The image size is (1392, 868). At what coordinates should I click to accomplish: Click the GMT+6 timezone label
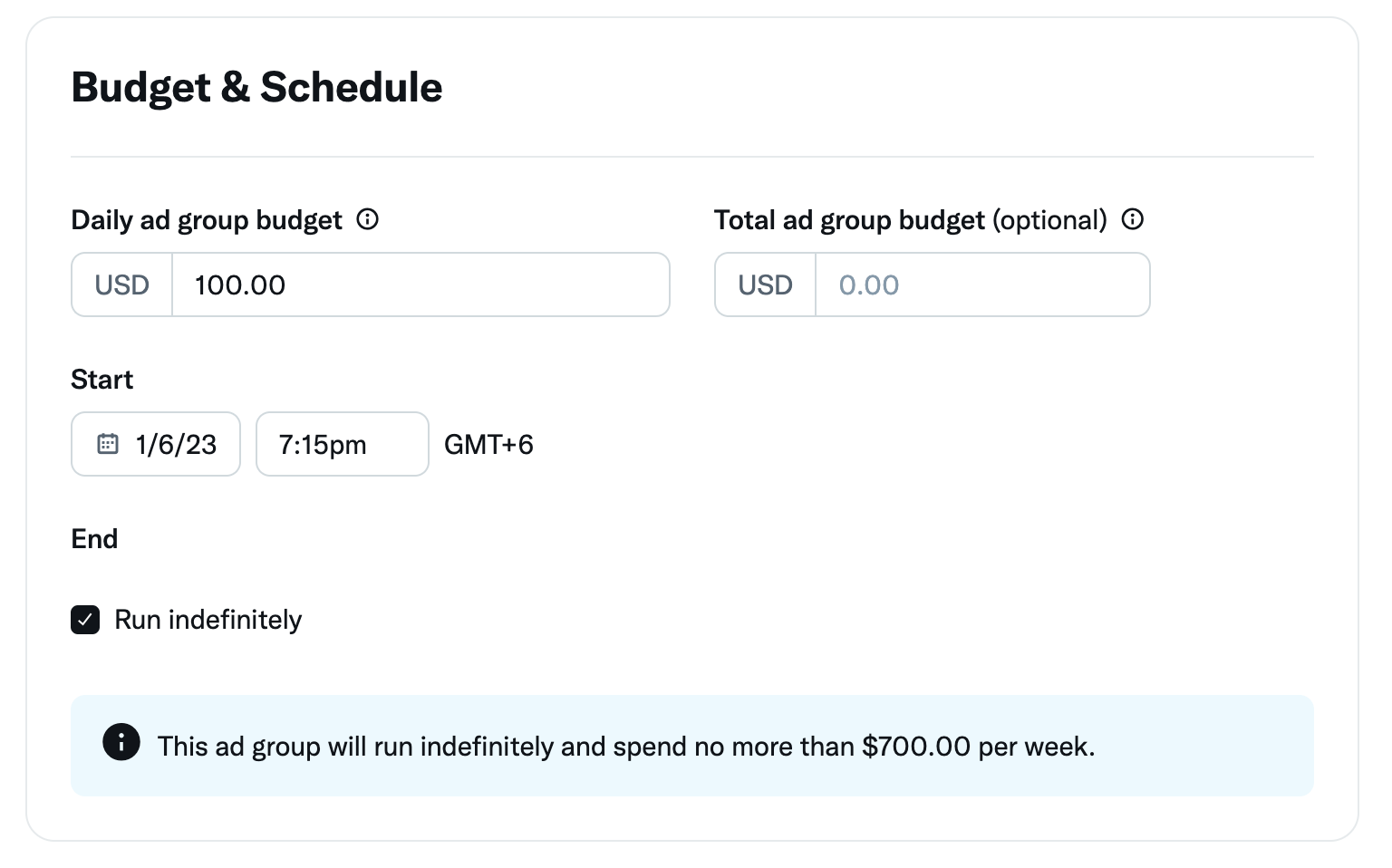[x=488, y=444]
